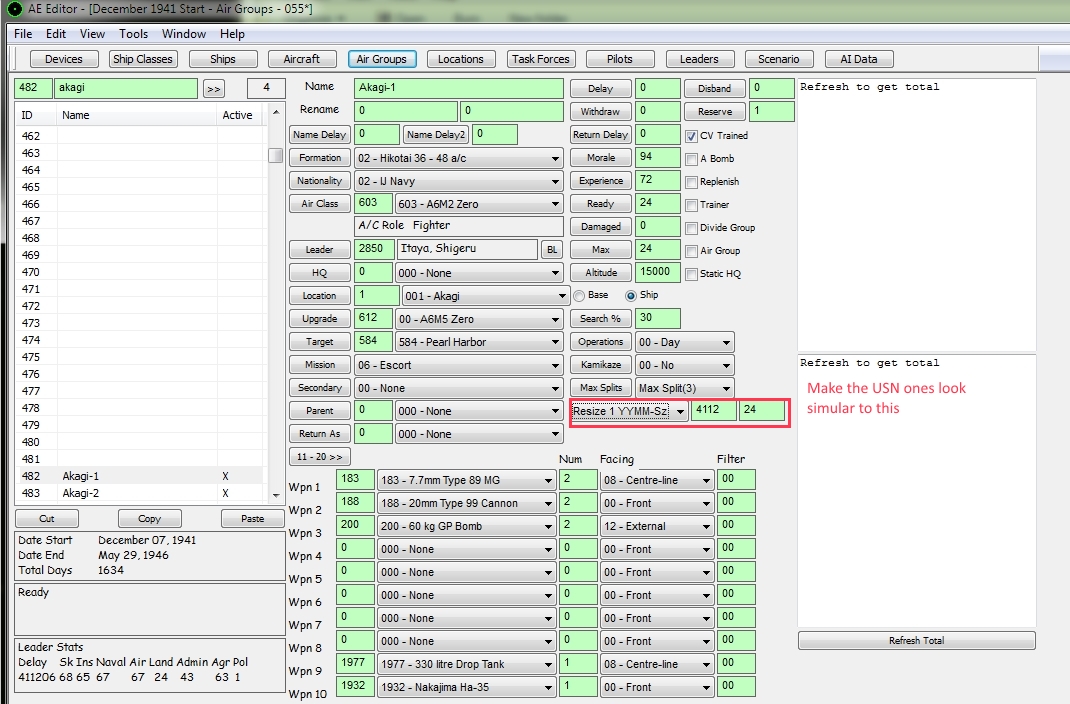The image size is (1070, 704).
Task: Switch to the Pilots editor
Action: [620, 59]
